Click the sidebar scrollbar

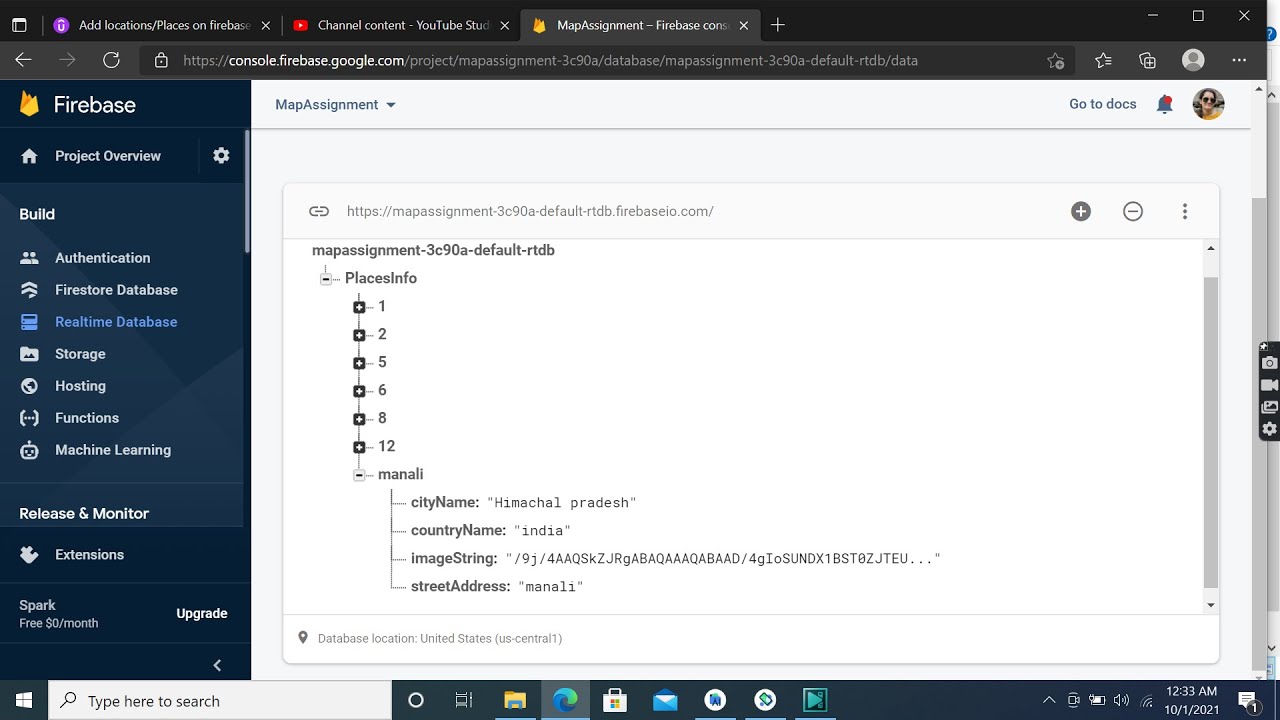coord(247,190)
